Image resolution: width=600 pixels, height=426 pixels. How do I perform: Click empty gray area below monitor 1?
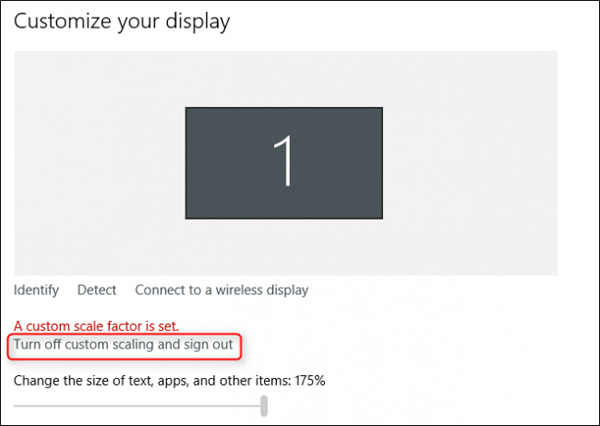click(x=284, y=247)
